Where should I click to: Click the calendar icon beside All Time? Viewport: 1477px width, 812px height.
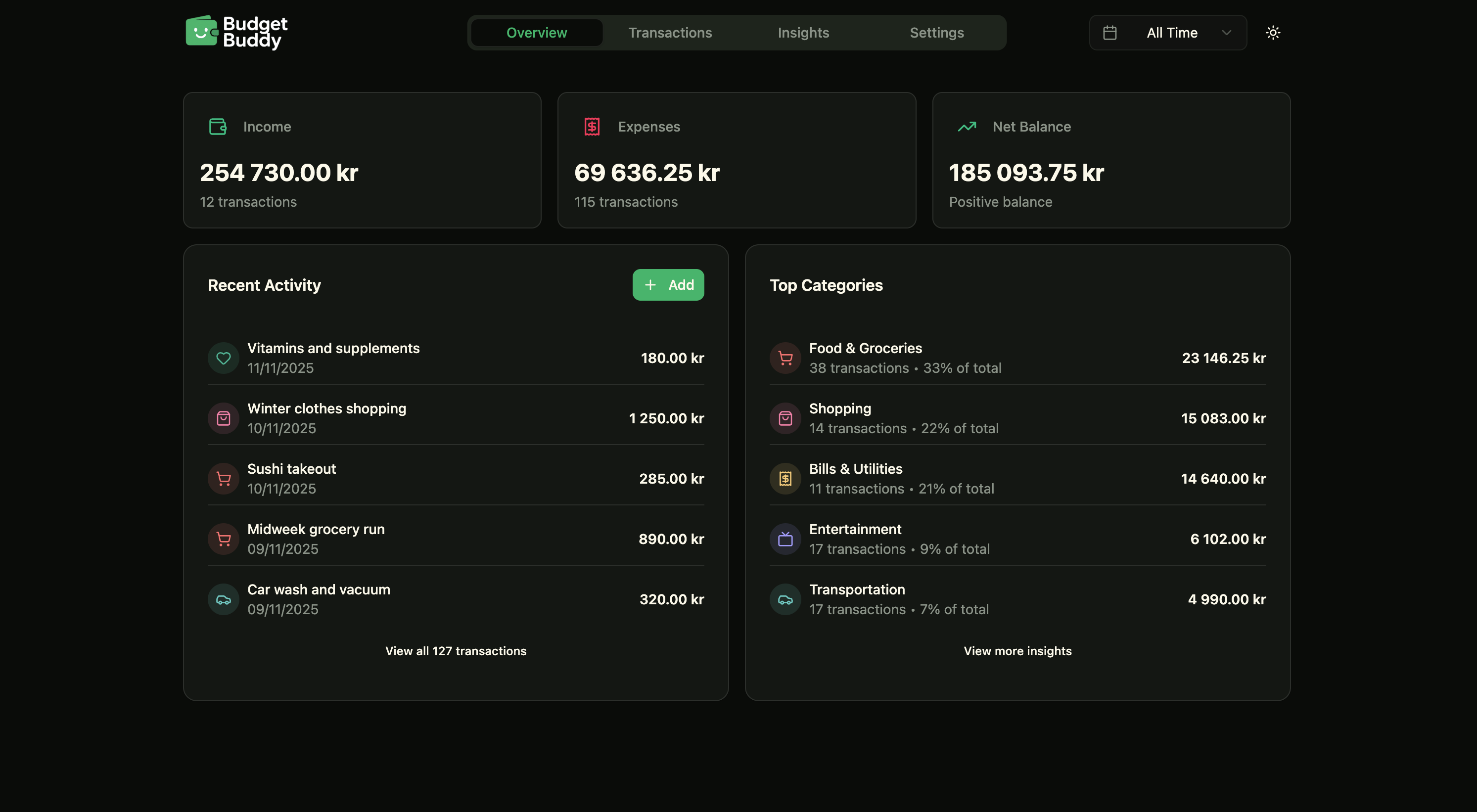click(x=1110, y=33)
